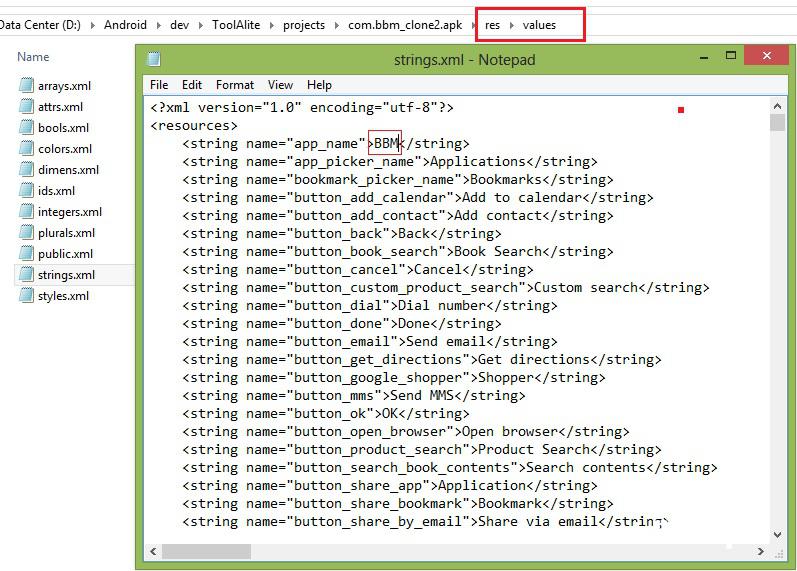Maximize the Notepad window

(x=731, y=56)
